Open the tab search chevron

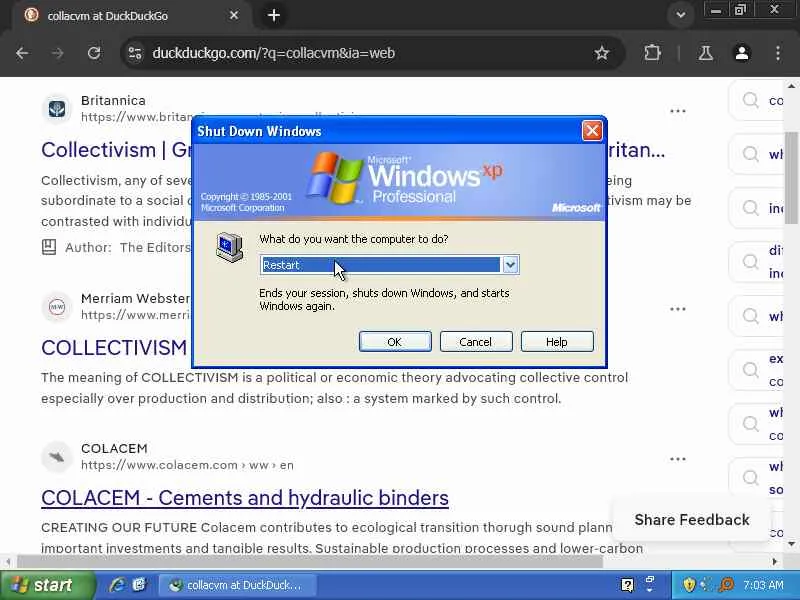pos(681,15)
